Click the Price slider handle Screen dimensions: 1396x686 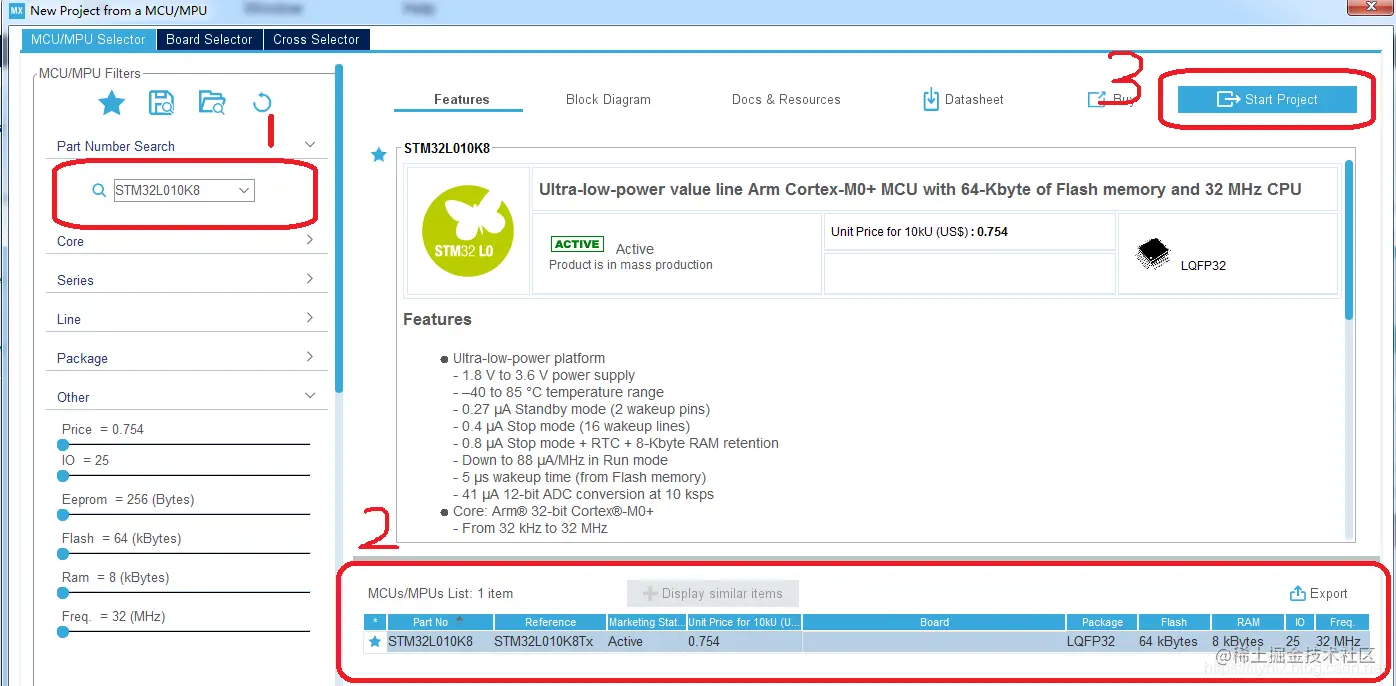(63, 443)
